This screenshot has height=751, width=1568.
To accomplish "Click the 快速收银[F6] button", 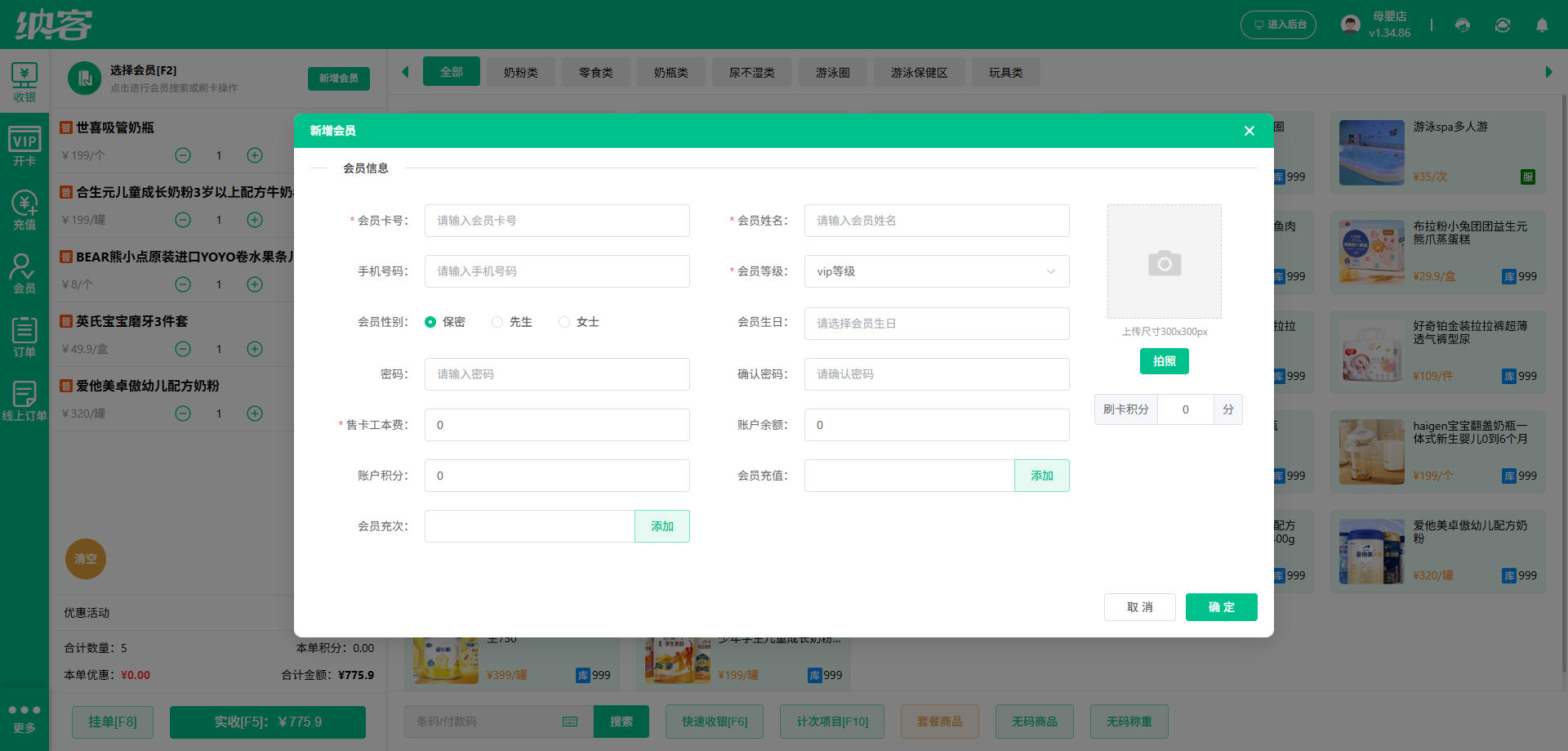I will point(715,722).
